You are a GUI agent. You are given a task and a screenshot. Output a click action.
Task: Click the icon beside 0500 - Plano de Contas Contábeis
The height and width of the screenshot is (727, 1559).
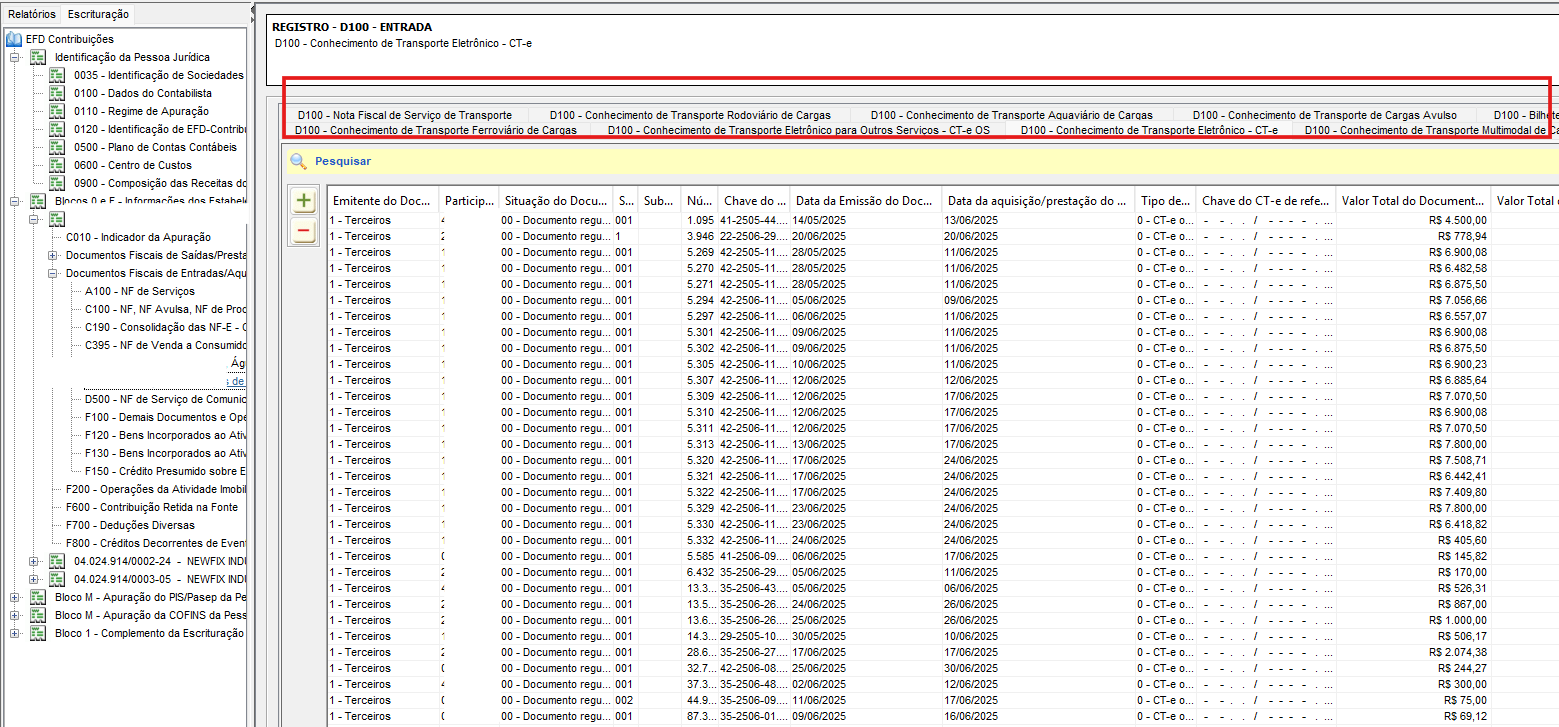click(x=59, y=147)
